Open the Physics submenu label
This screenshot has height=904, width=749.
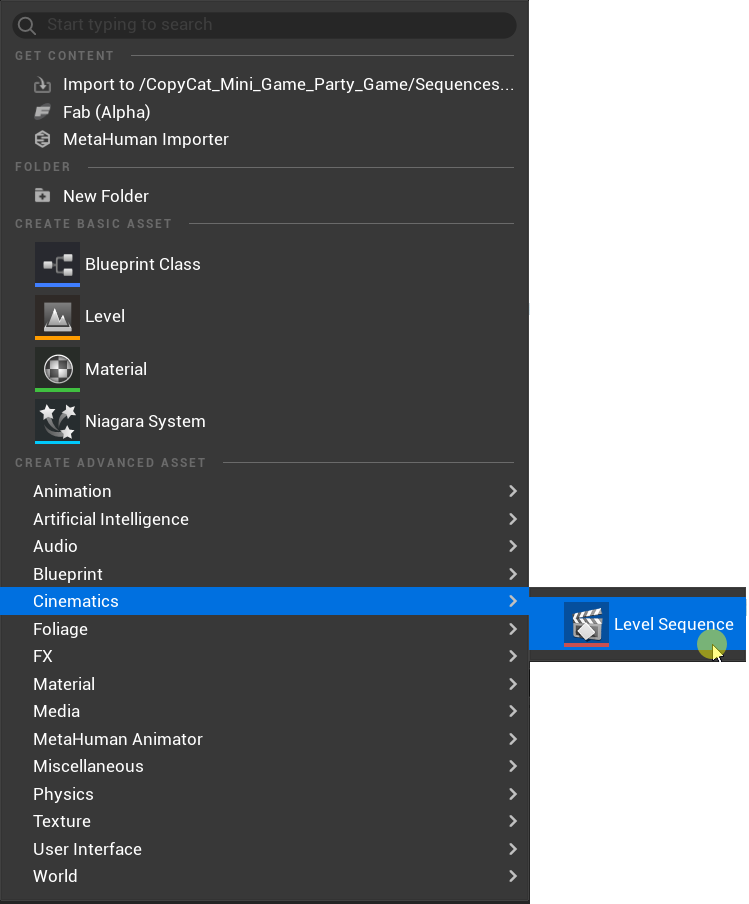(63, 794)
